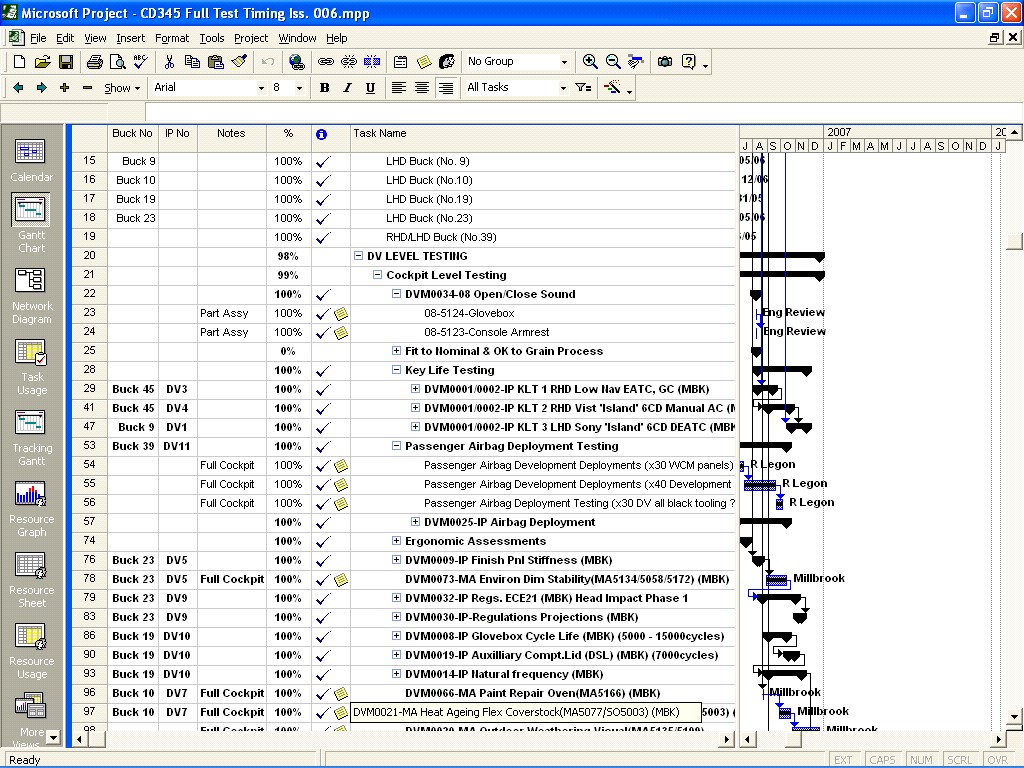This screenshot has height=768, width=1024.
Task: Click the Gantt chart horizontal scrollbar thumb
Action: [x=793, y=740]
